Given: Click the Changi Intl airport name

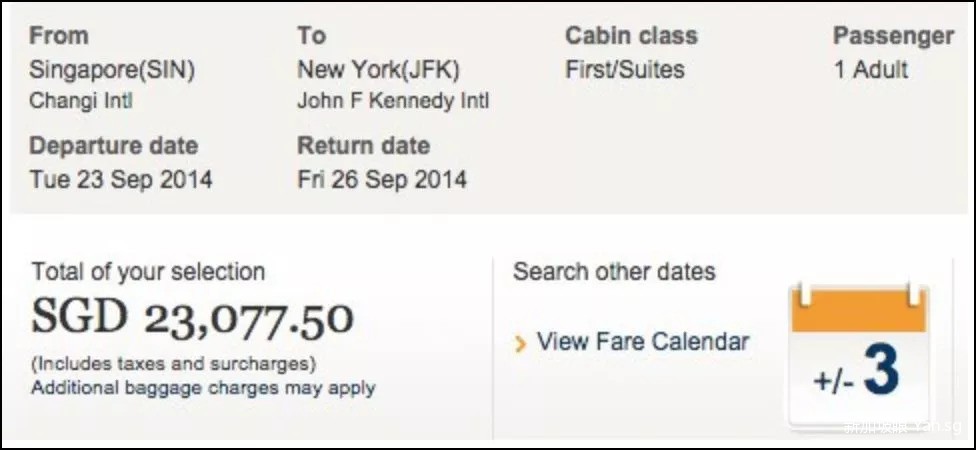Looking at the screenshot, I should (x=81, y=101).
